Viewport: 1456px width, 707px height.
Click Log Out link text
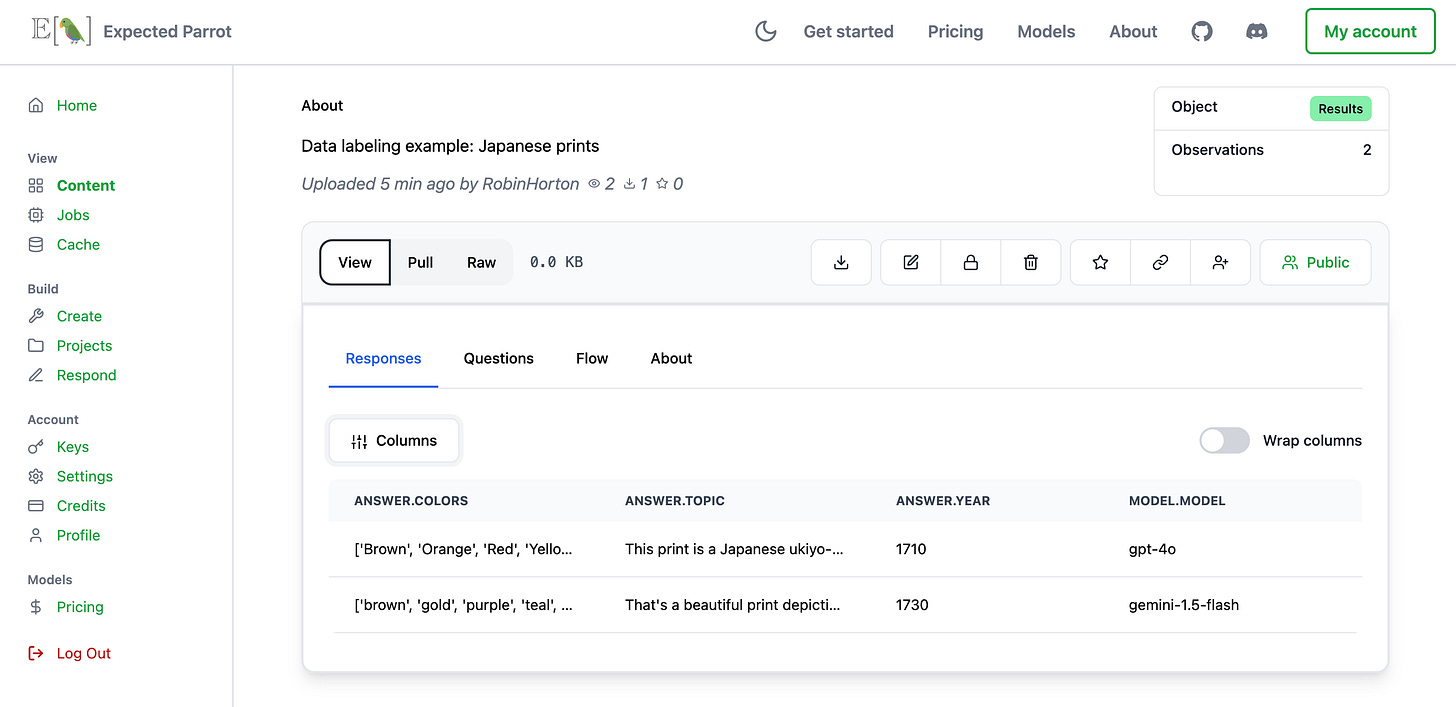click(84, 653)
